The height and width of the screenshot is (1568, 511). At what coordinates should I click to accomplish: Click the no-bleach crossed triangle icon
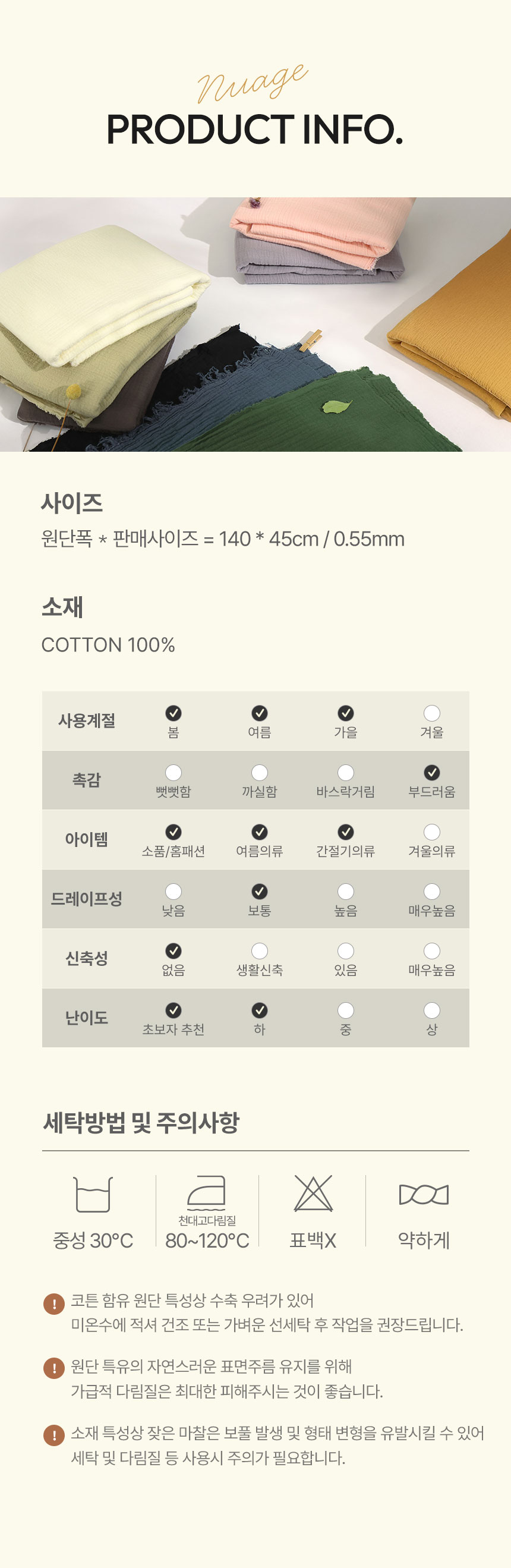(x=313, y=1194)
